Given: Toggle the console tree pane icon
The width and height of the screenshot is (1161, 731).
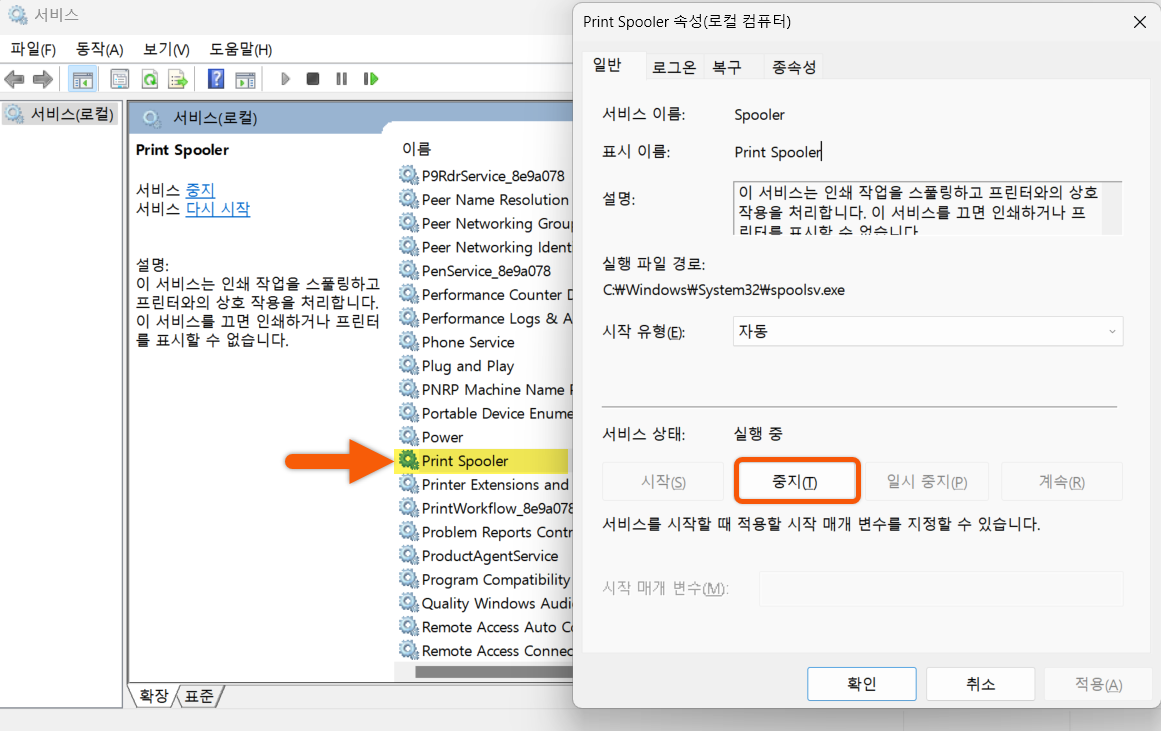Looking at the screenshot, I should (81, 78).
